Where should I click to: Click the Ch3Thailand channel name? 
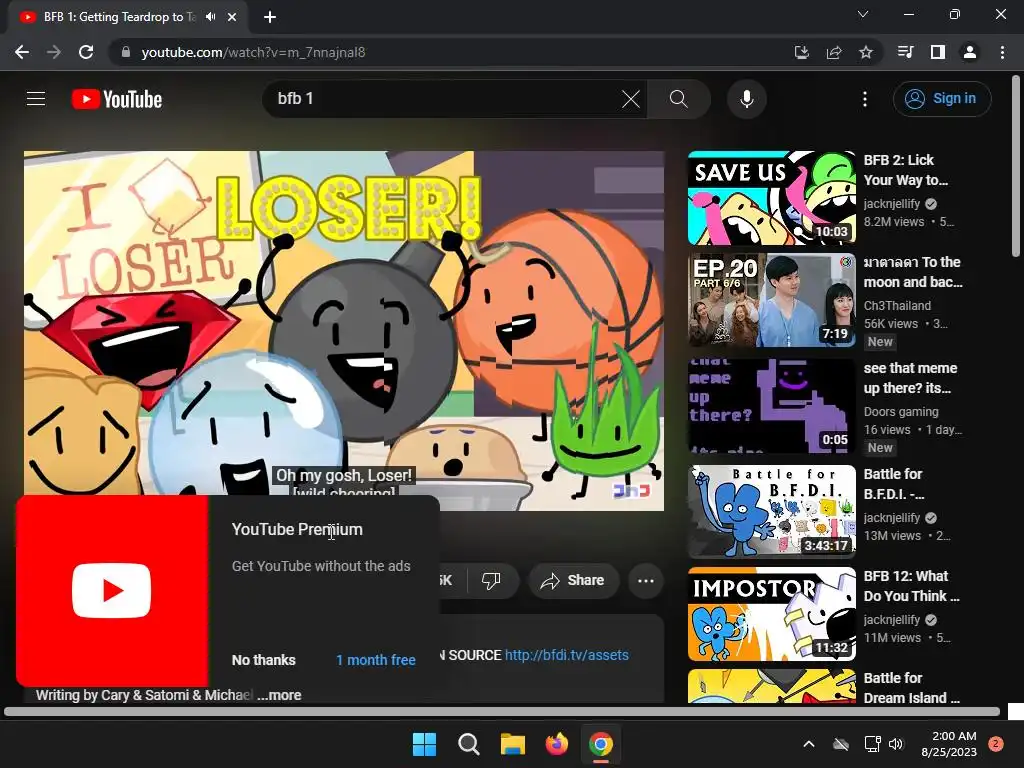click(x=897, y=306)
